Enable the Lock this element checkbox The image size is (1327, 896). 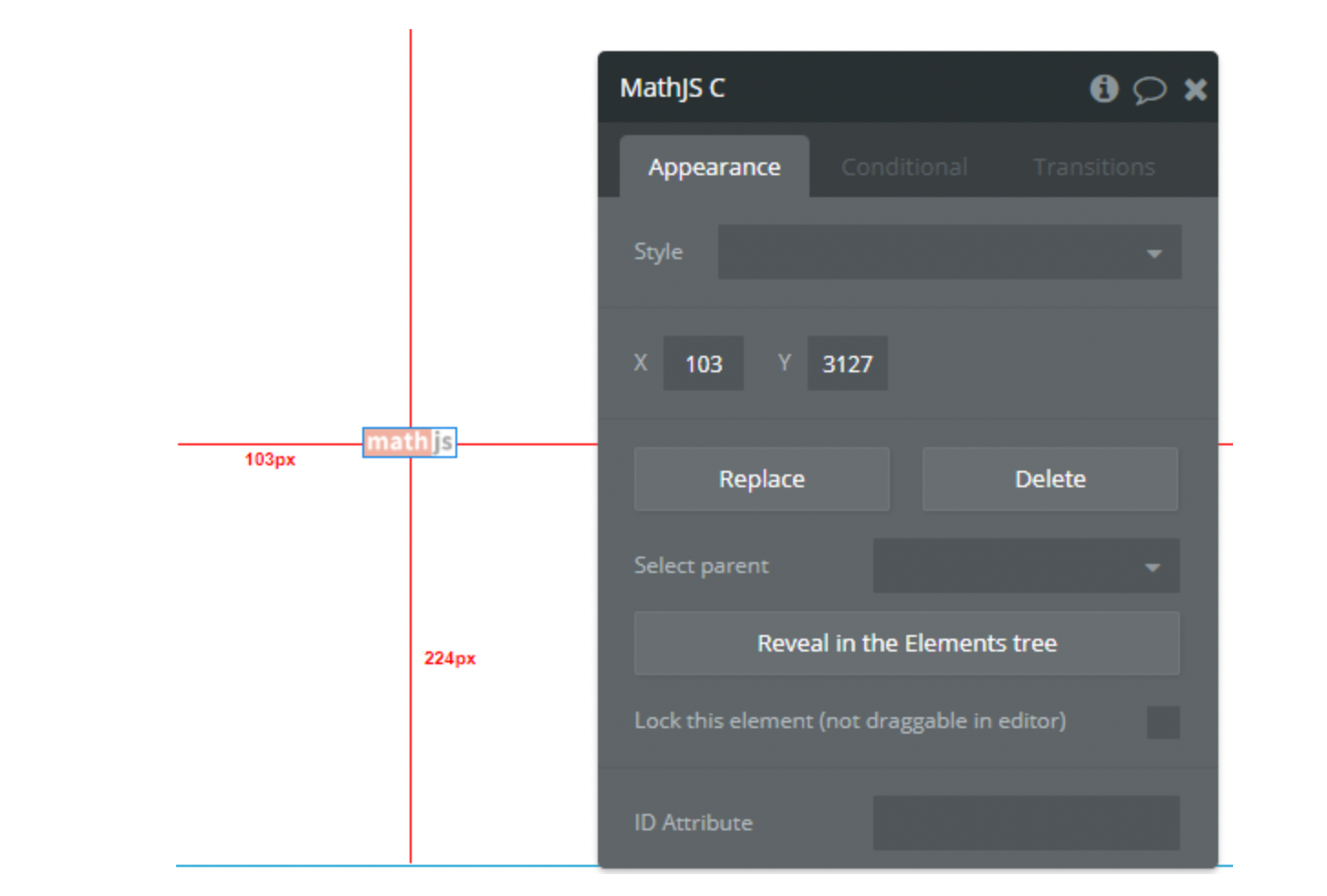pos(1163,722)
